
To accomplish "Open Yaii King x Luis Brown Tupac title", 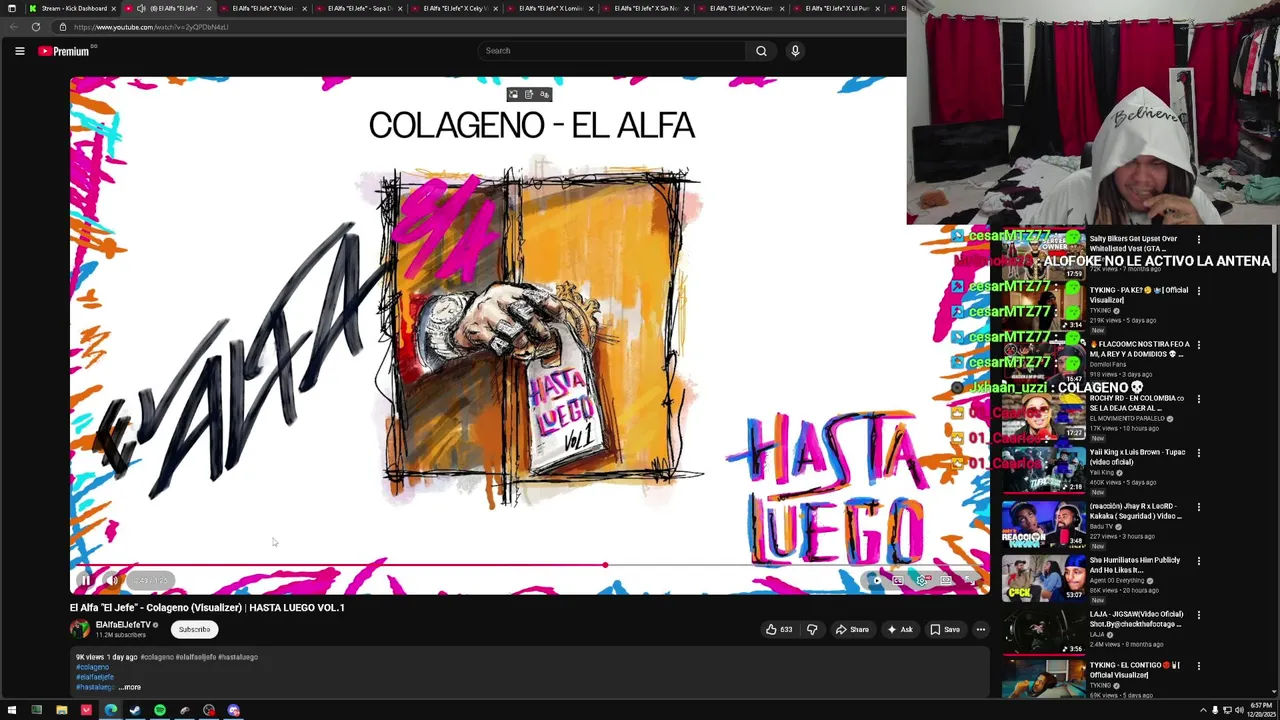I will pyautogui.click(x=1137, y=457).
